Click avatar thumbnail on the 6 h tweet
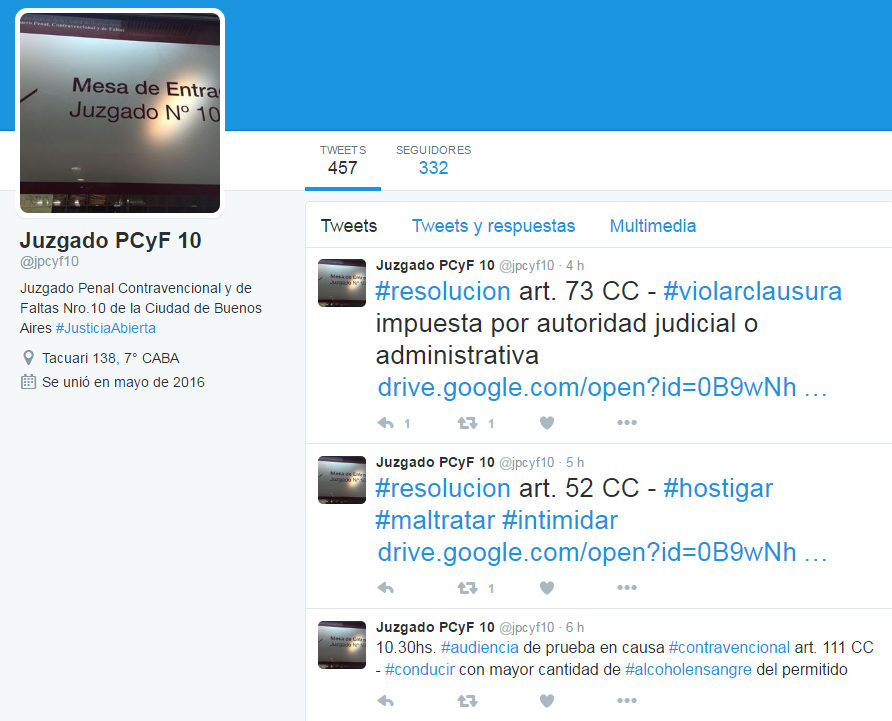 click(x=342, y=645)
